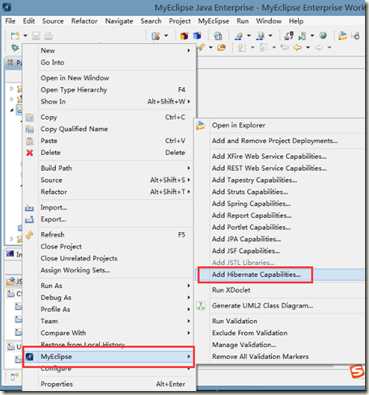The width and height of the screenshot is (369, 395).
Task: Click the greyed Print icon in the toolbar
Action: click(49, 36)
